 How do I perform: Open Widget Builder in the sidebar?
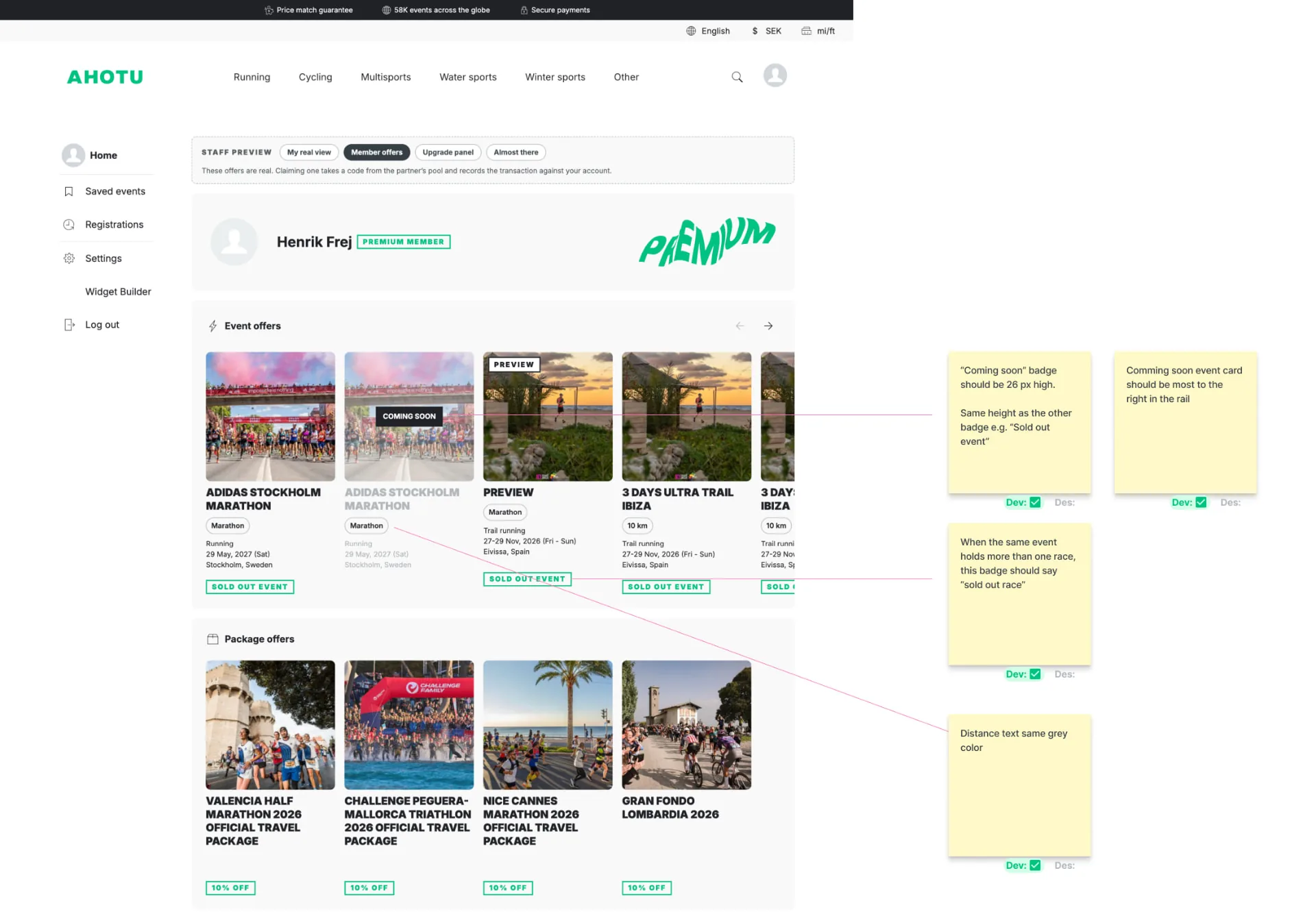coord(118,292)
